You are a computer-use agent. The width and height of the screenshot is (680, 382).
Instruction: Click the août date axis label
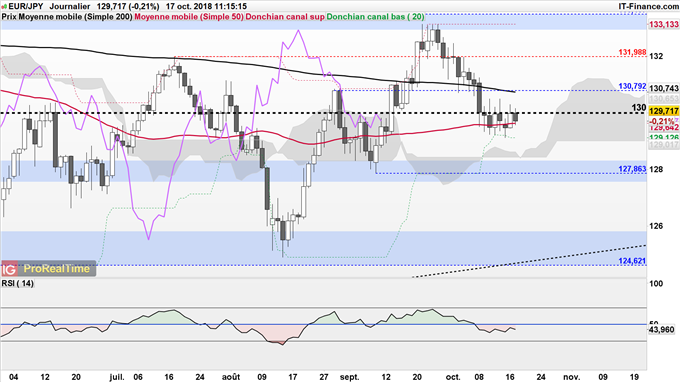click(x=231, y=377)
